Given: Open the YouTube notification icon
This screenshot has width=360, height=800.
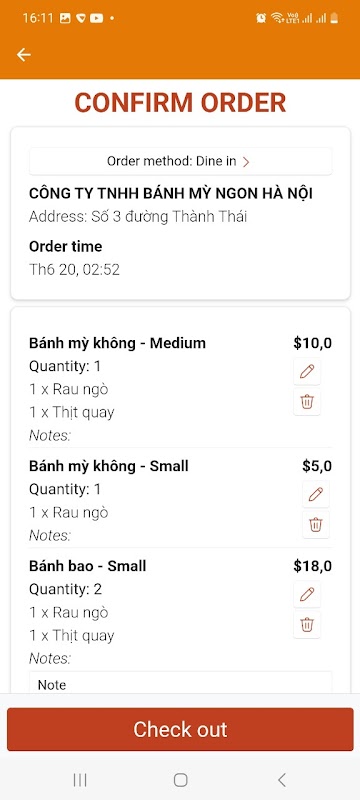Looking at the screenshot, I should point(96,18).
